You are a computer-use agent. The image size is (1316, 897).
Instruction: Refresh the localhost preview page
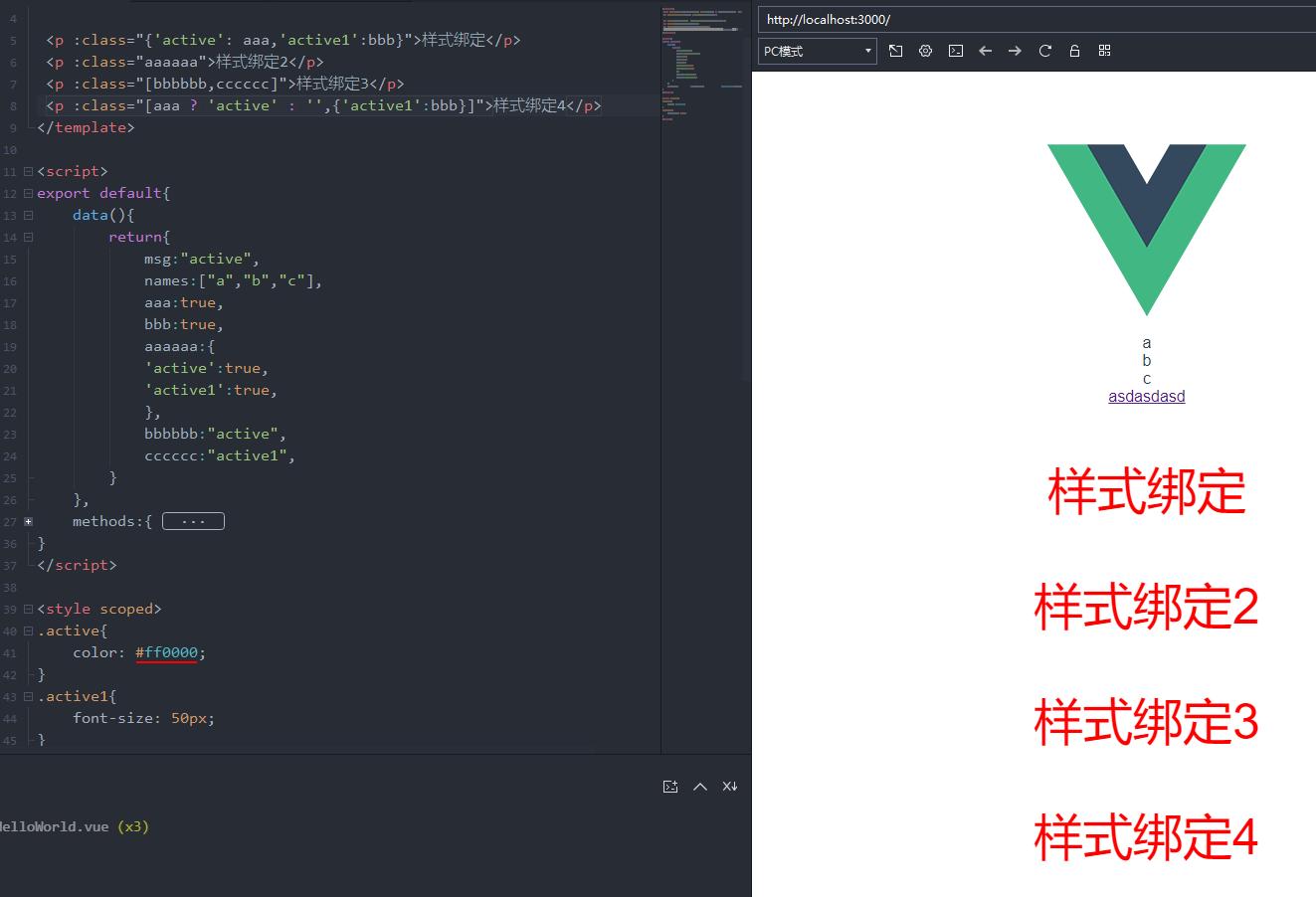click(1044, 50)
